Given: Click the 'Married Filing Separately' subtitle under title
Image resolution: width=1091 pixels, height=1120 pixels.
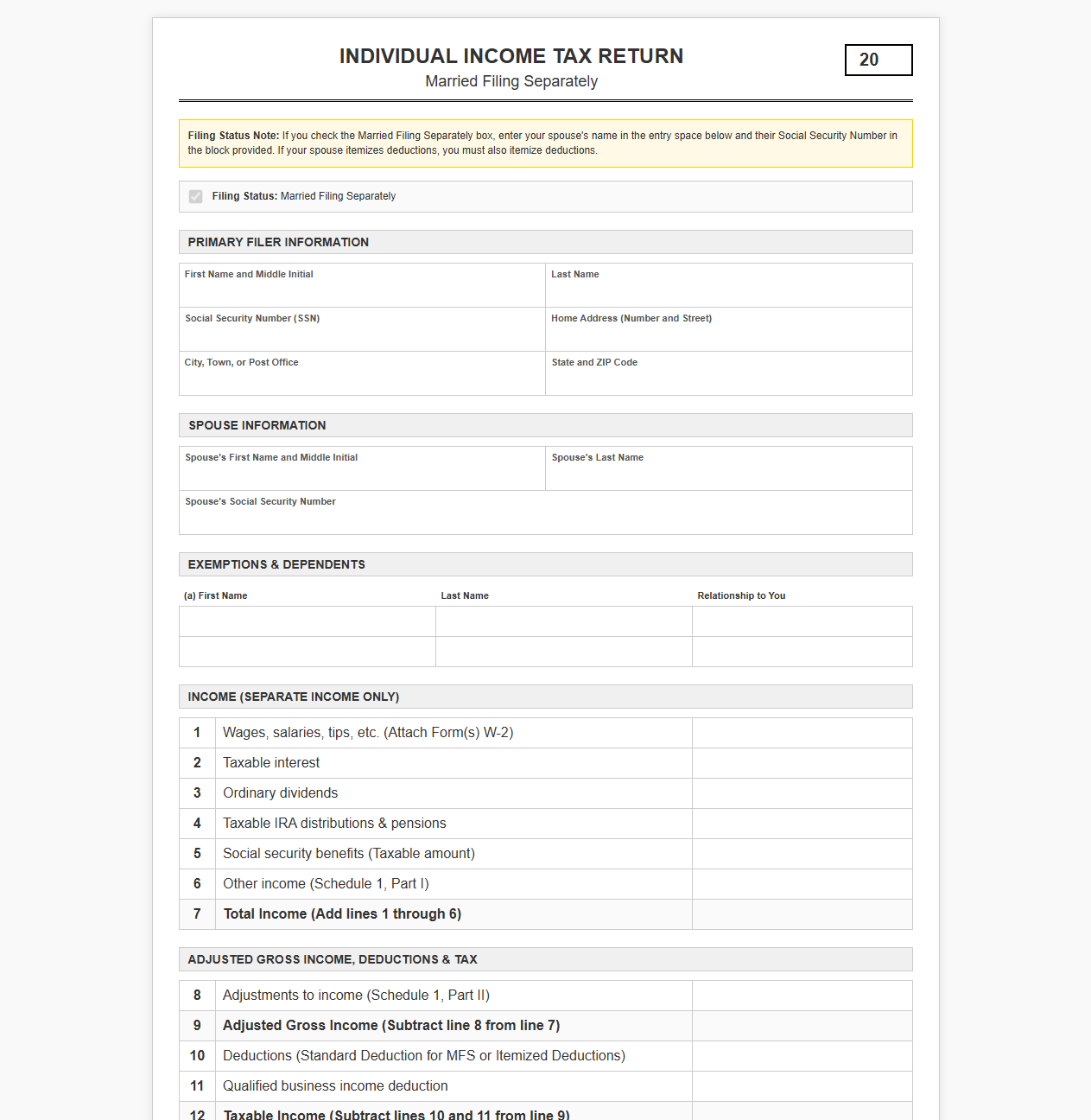Looking at the screenshot, I should (x=511, y=81).
